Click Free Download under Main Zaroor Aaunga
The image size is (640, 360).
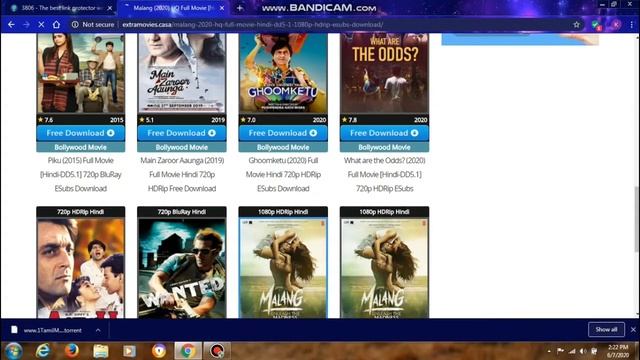pos(182,133)
